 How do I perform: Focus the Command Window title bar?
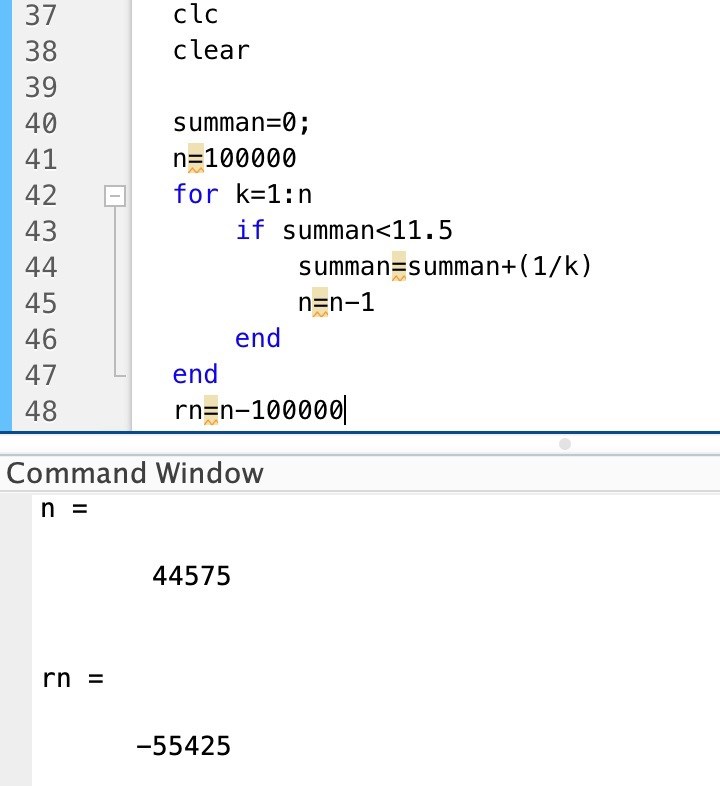tap(135, 473)
